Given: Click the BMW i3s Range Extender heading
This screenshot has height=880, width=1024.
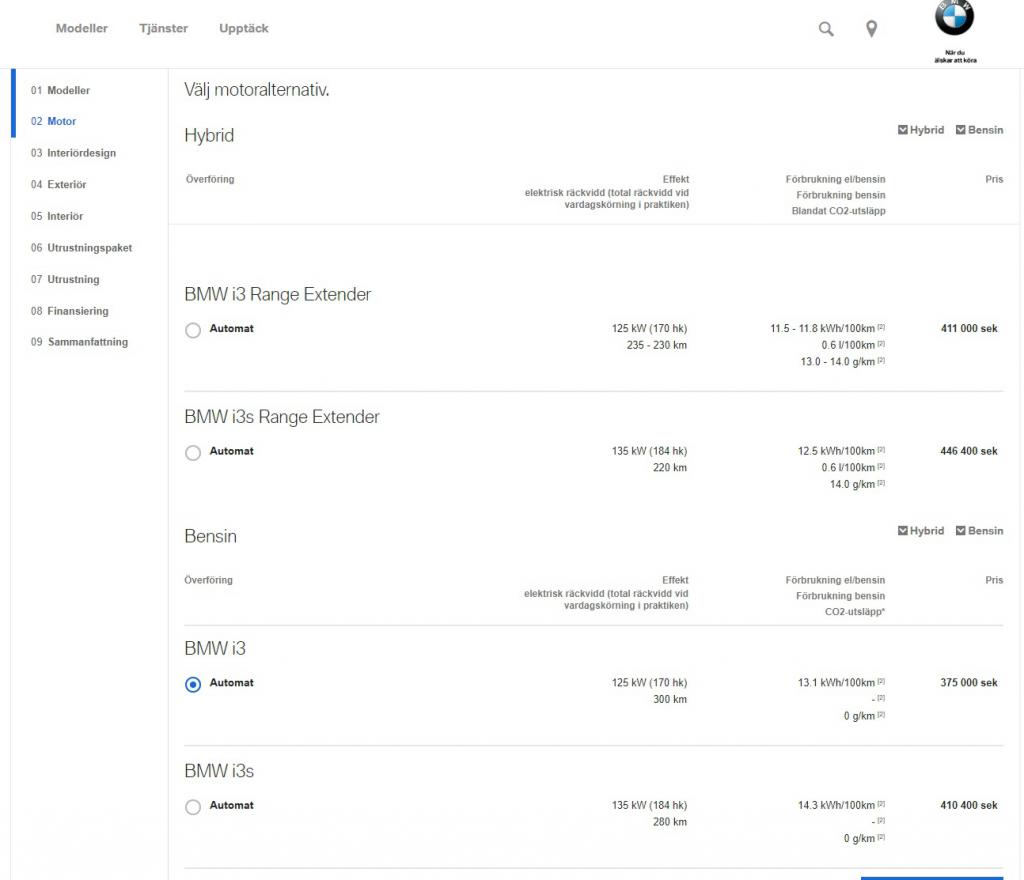Looking at the screenshot, I should [x=281, y=417].
